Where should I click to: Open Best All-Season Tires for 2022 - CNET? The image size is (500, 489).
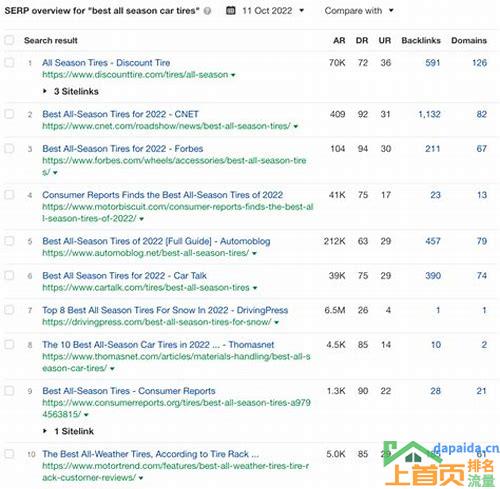pyautogui.click(x=120, y=114)
